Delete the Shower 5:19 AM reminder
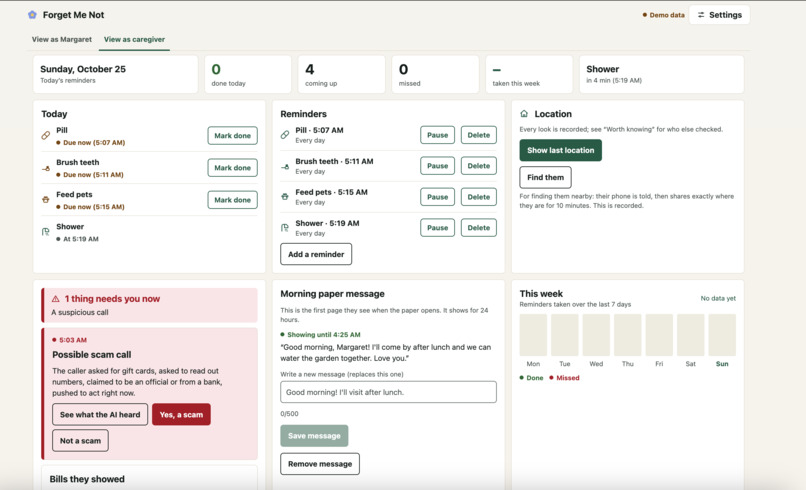The height and width of the screenshot is (490, 806). coord(479,228)
